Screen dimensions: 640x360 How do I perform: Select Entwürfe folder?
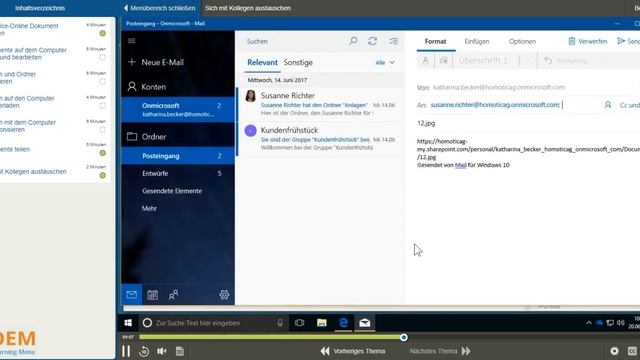point(178,173)
